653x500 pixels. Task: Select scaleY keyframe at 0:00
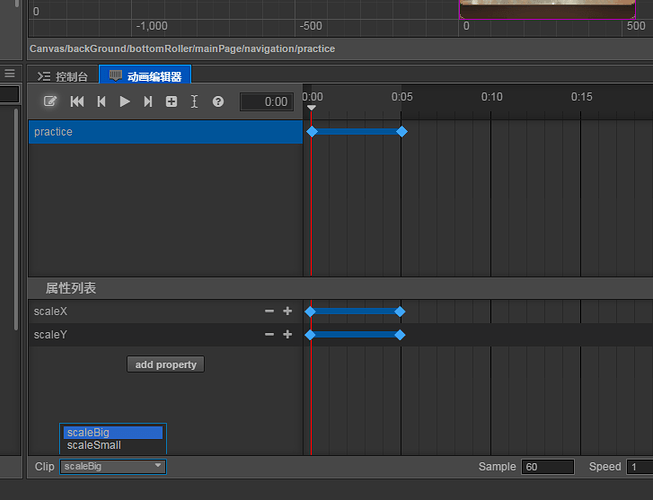pyautogui.click(x=310, y=335)
